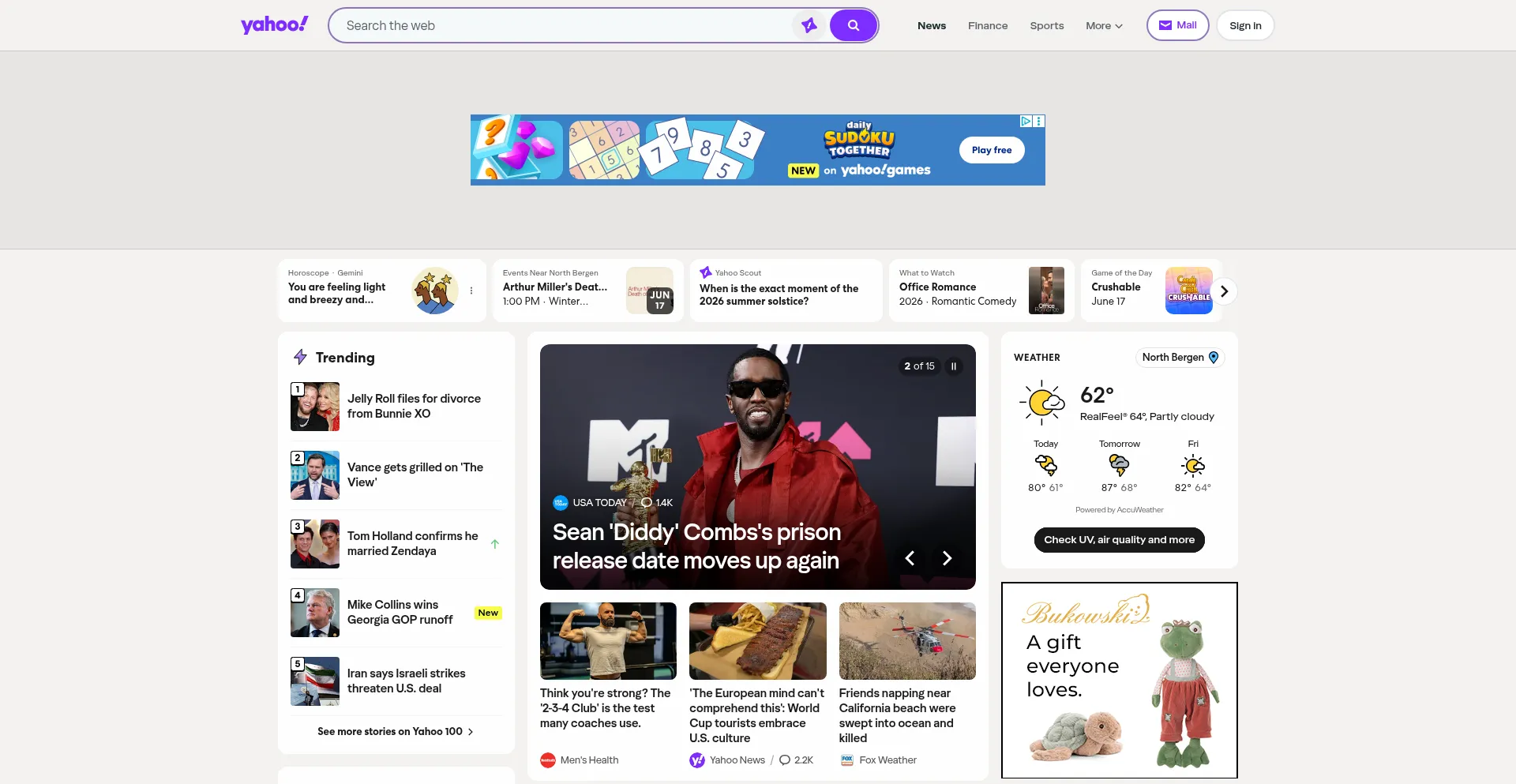This screenshot has width=1516, height=784.
Task: Advance to next carousel story
Action: tap(947, 558)
